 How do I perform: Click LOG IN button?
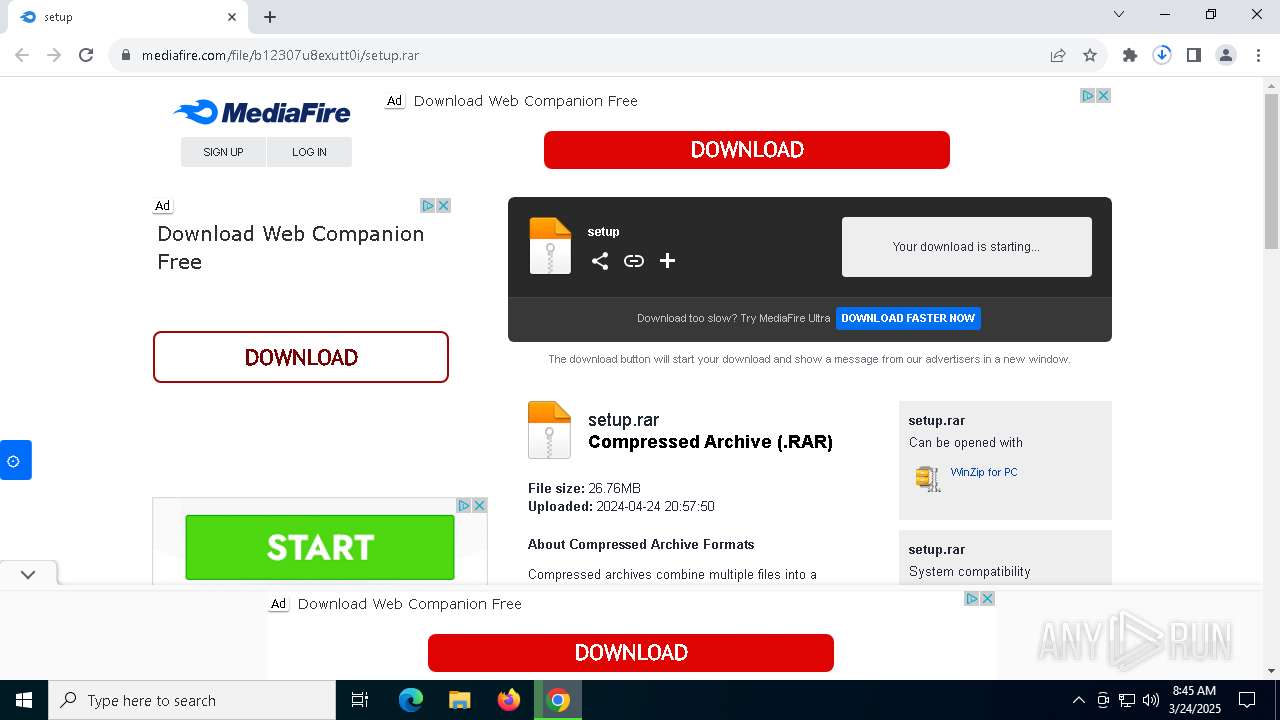click(x=309, y=152)
